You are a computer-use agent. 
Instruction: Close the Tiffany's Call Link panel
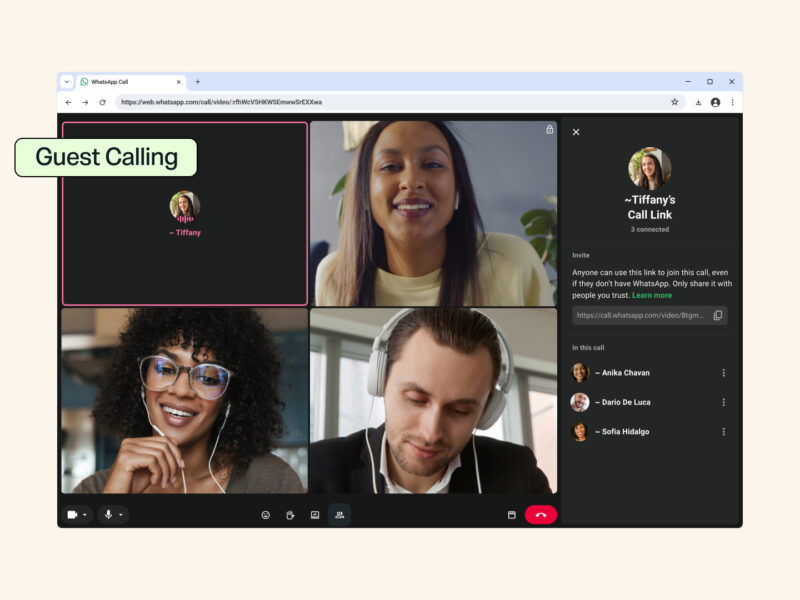576,132
